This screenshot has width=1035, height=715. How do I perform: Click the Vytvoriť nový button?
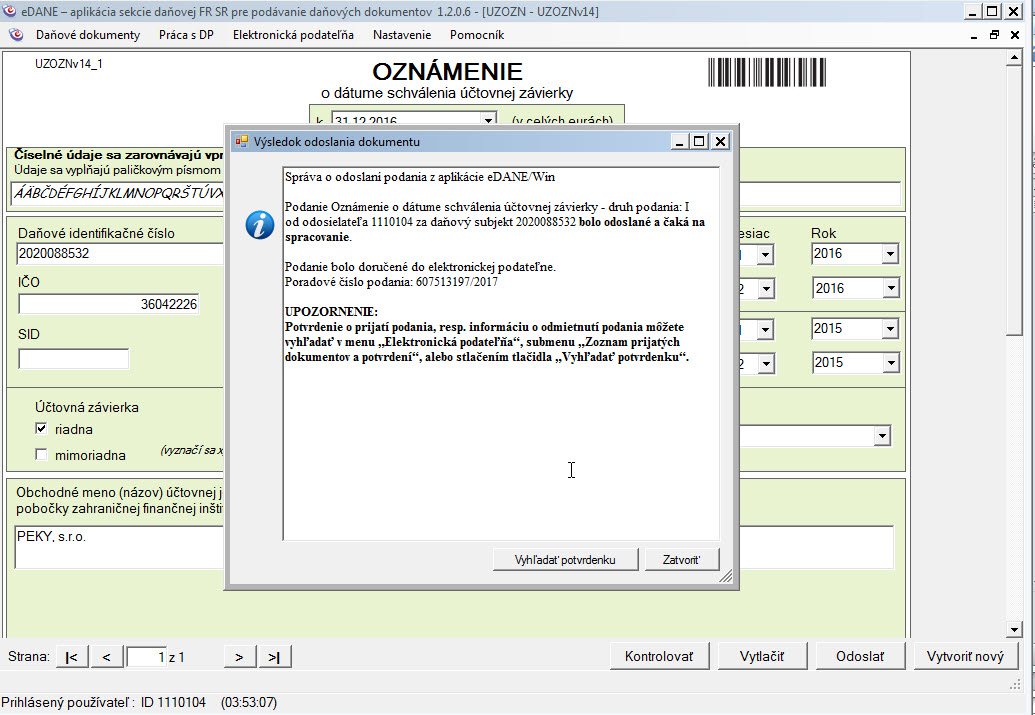(965, 656)
